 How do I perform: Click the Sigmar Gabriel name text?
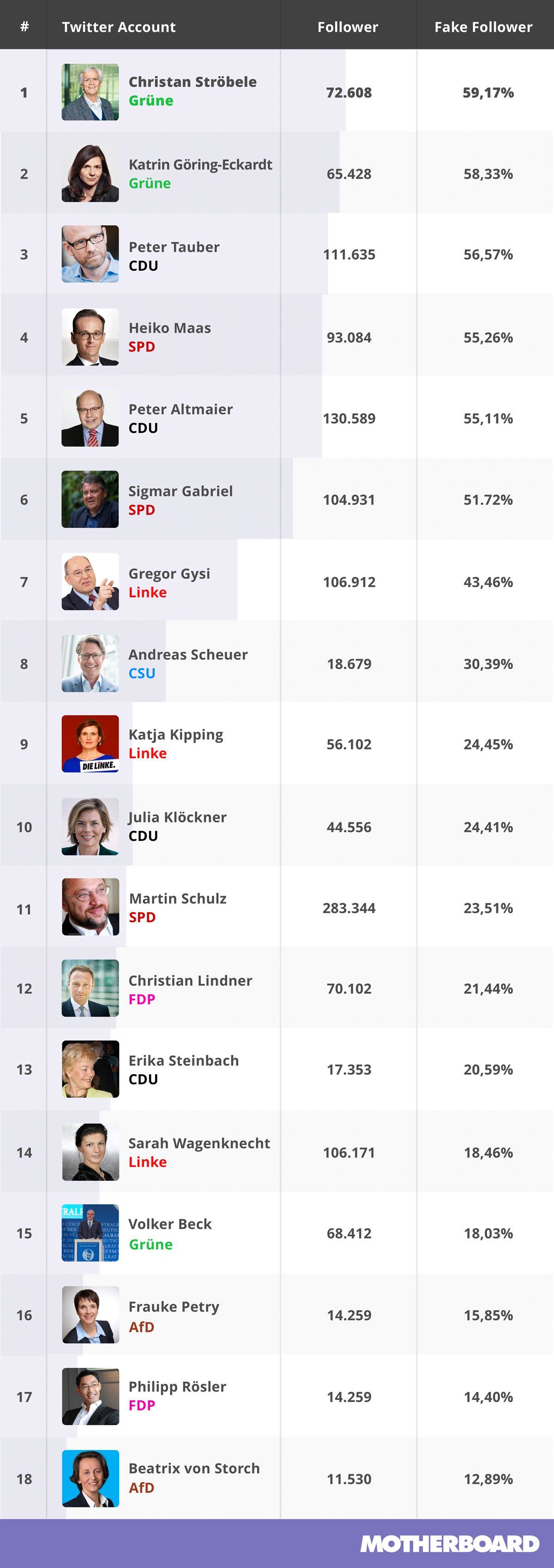[181, 491]
